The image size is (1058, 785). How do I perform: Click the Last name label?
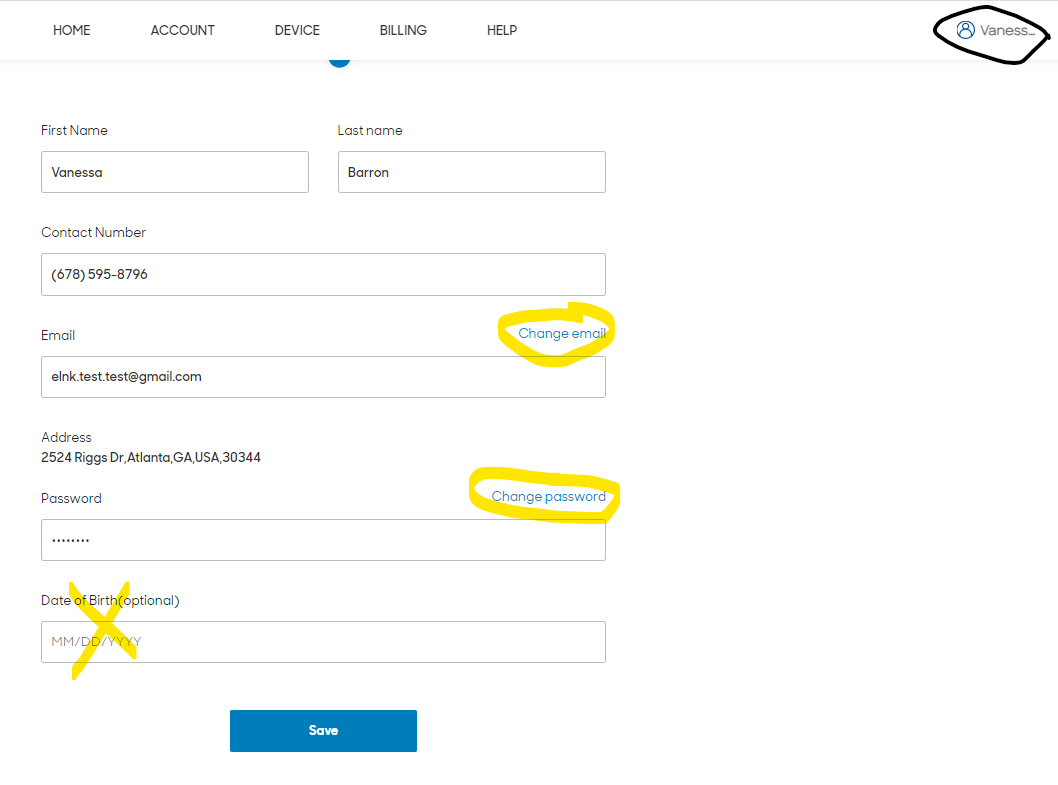point(370,130)
